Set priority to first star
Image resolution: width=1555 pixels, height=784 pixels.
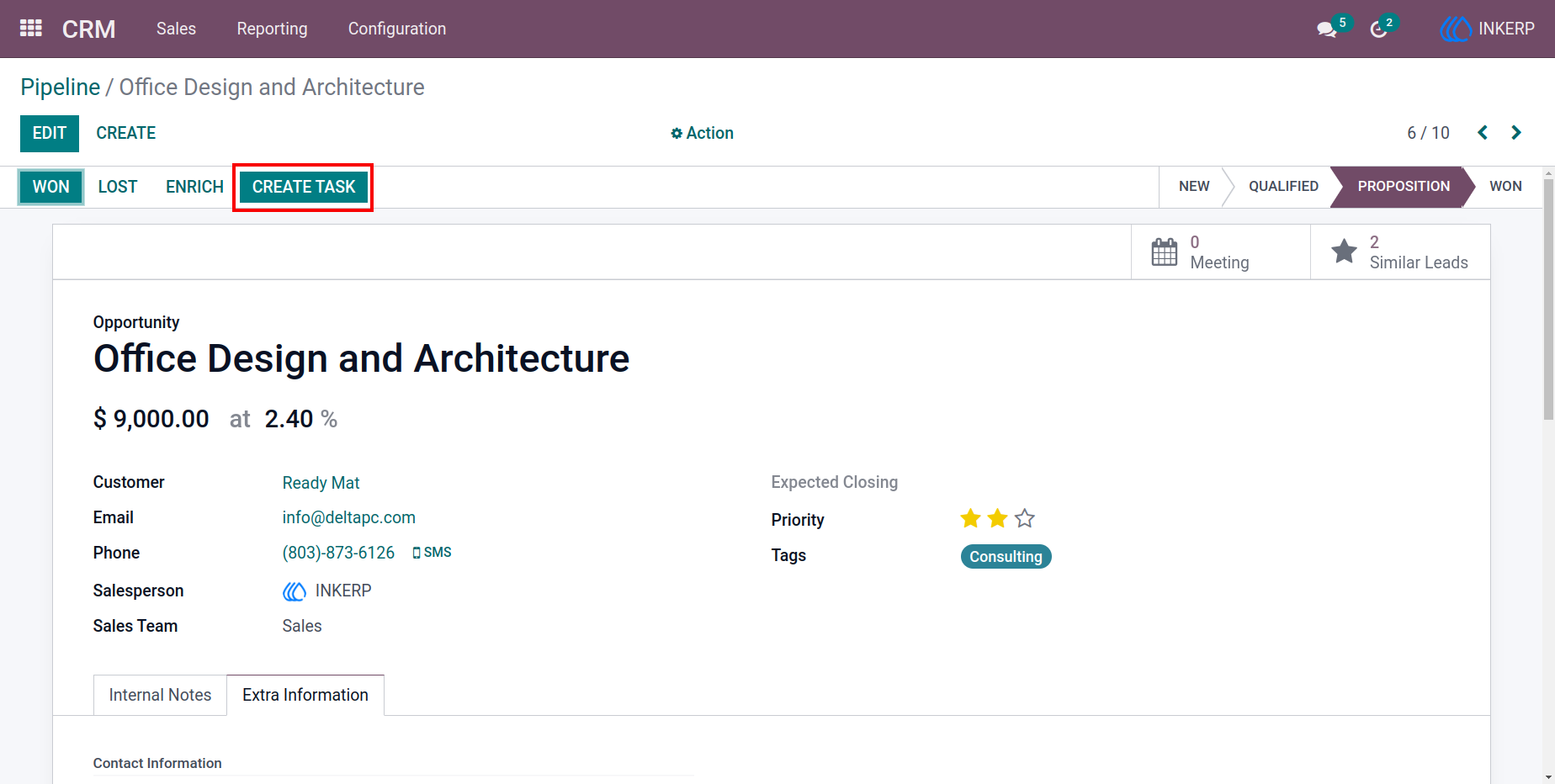[x=971, y=518]
